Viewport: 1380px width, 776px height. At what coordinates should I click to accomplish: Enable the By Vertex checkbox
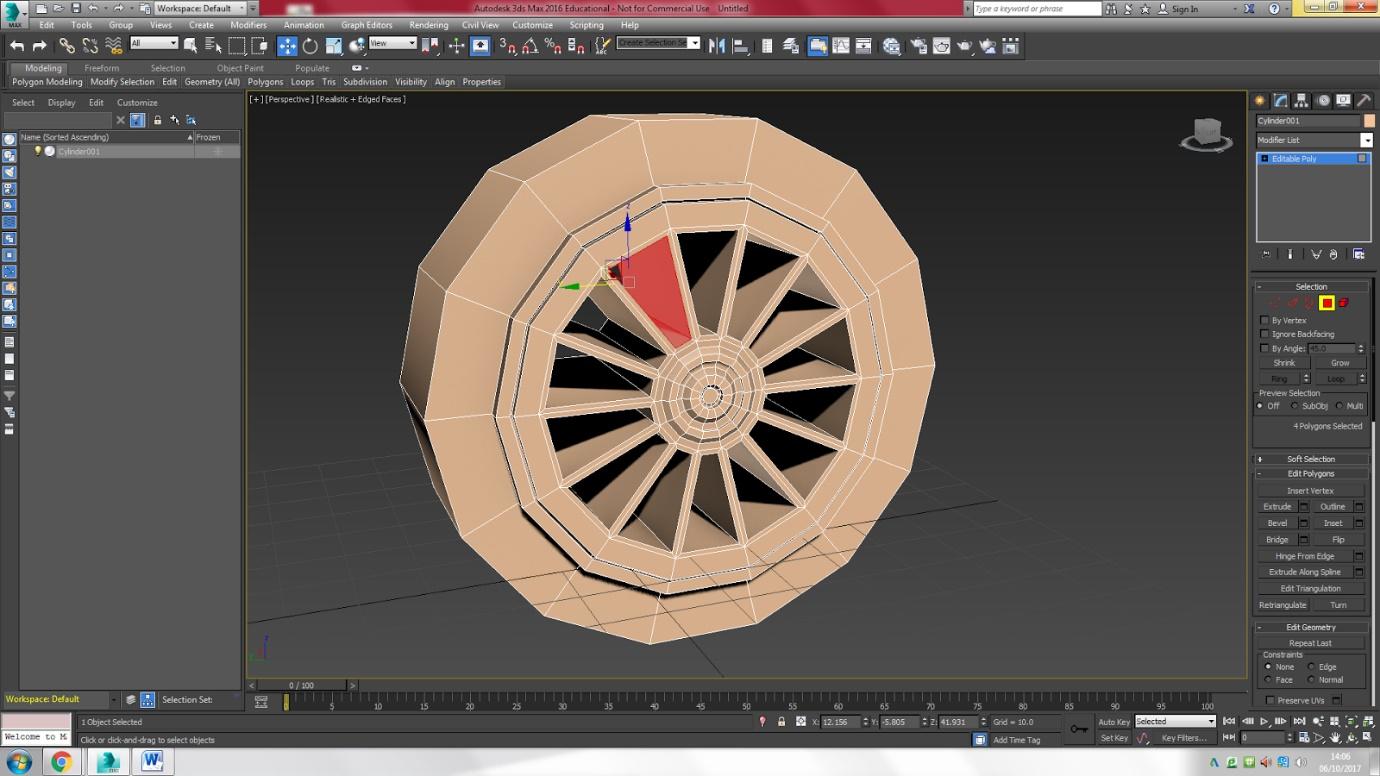tap(1265, 320)
